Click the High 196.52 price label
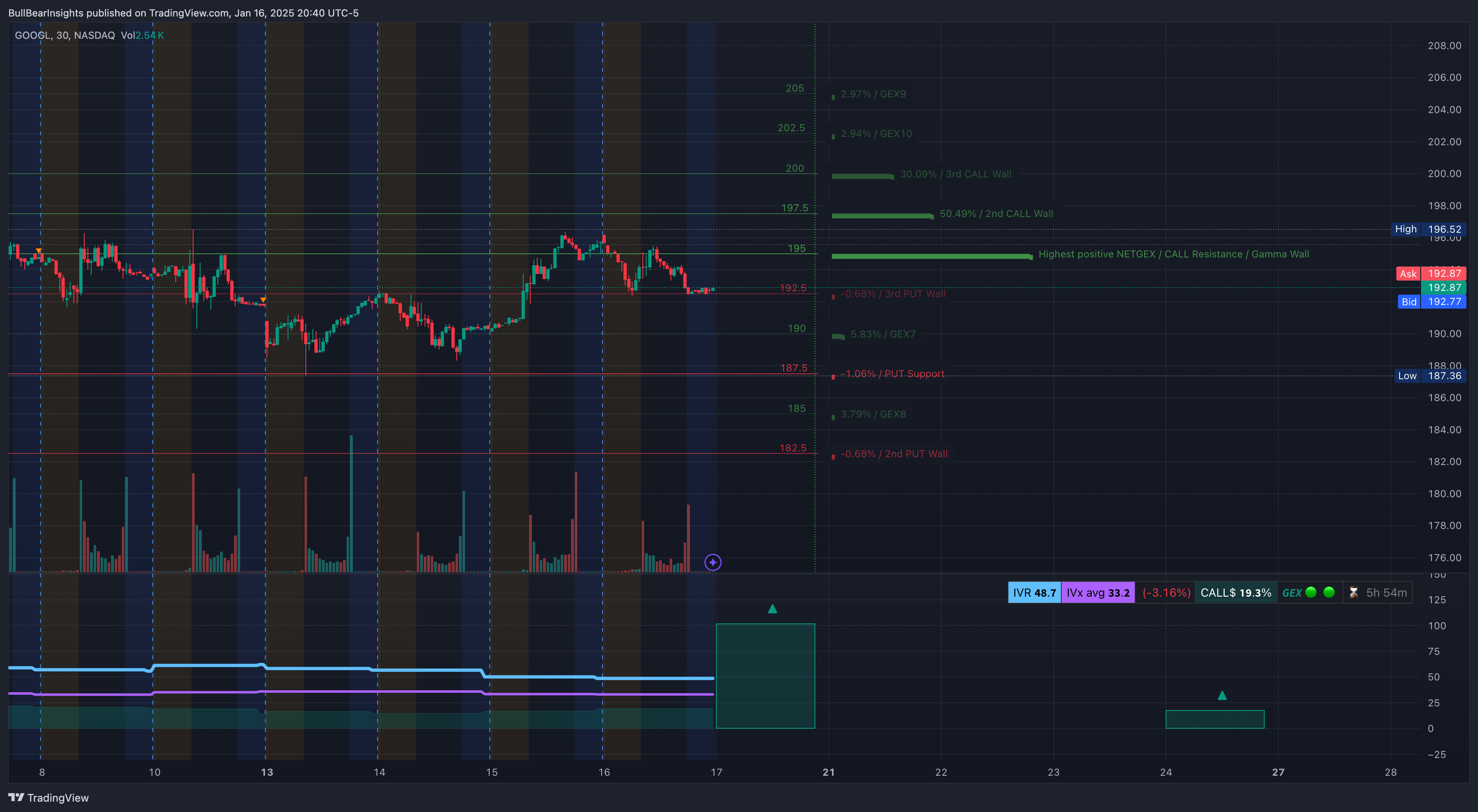 coord(1428,229)
